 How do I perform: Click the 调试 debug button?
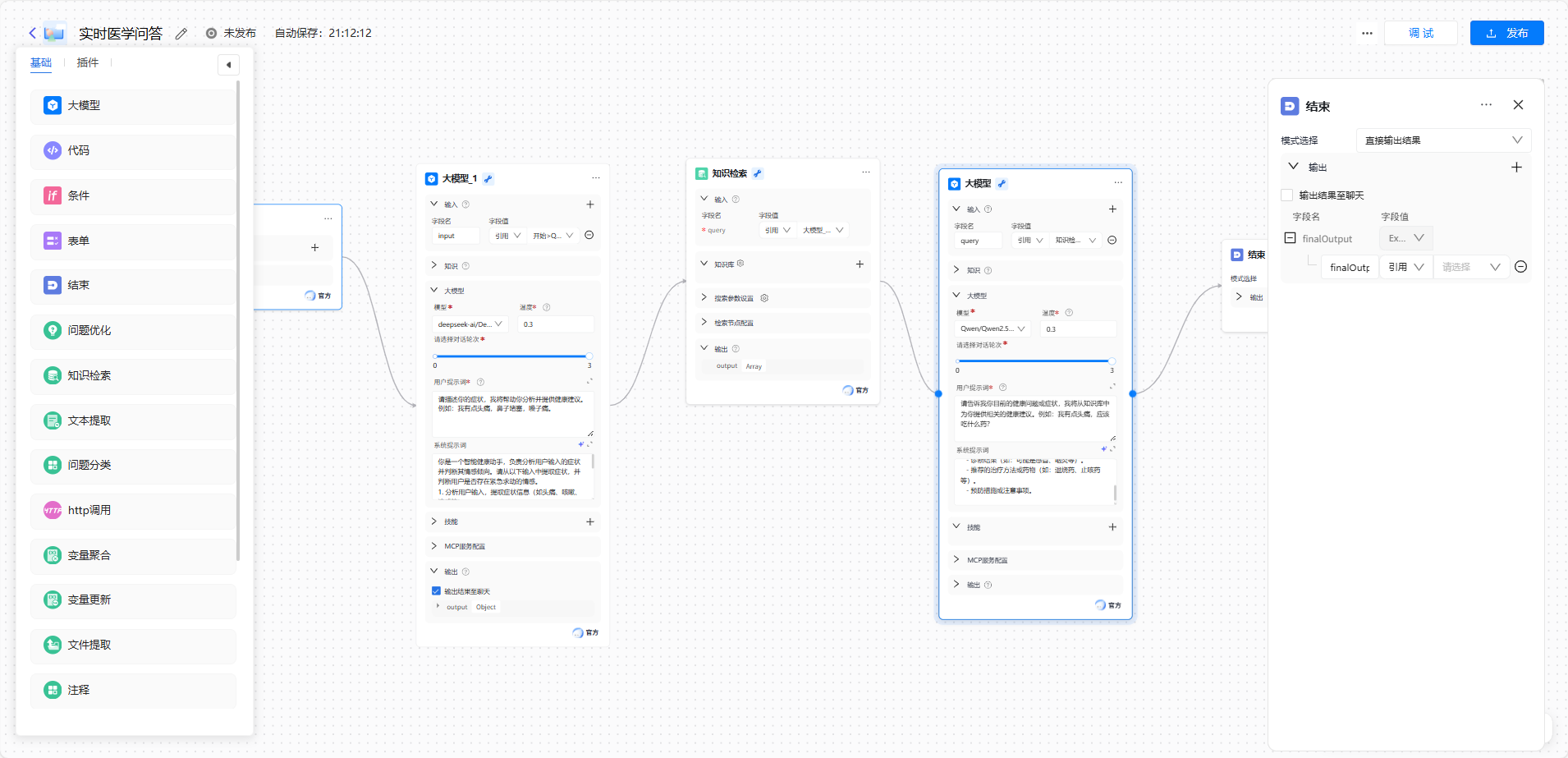1421,33
